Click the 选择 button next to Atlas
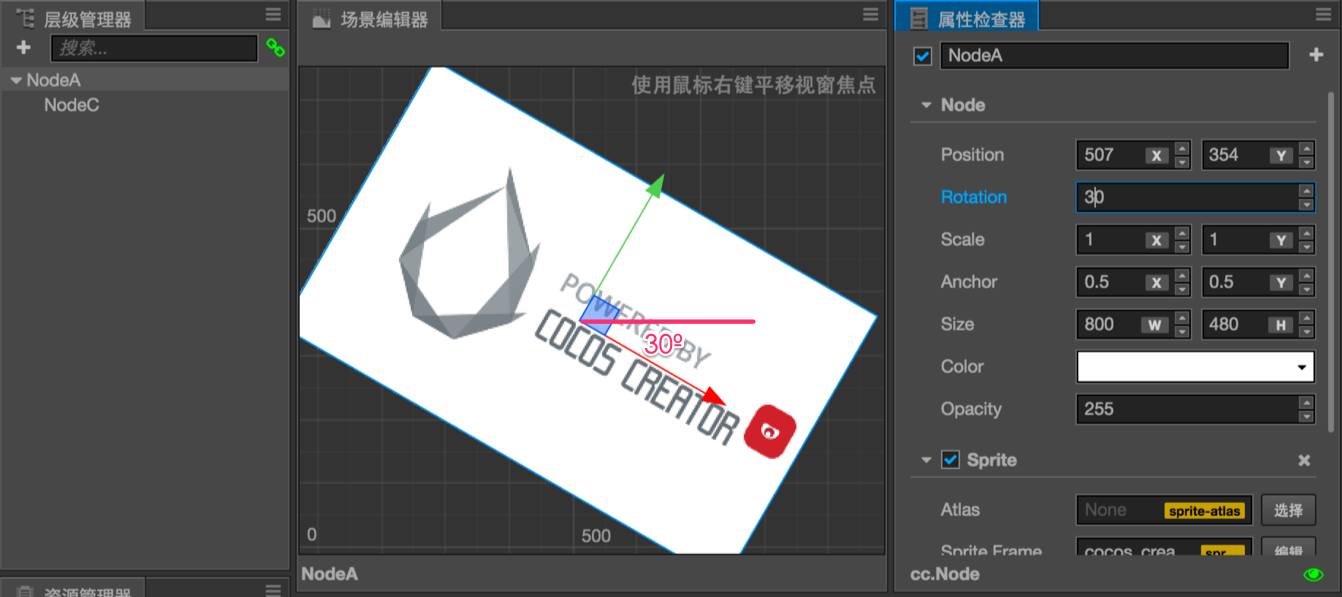 click(x=1288, y=510)
